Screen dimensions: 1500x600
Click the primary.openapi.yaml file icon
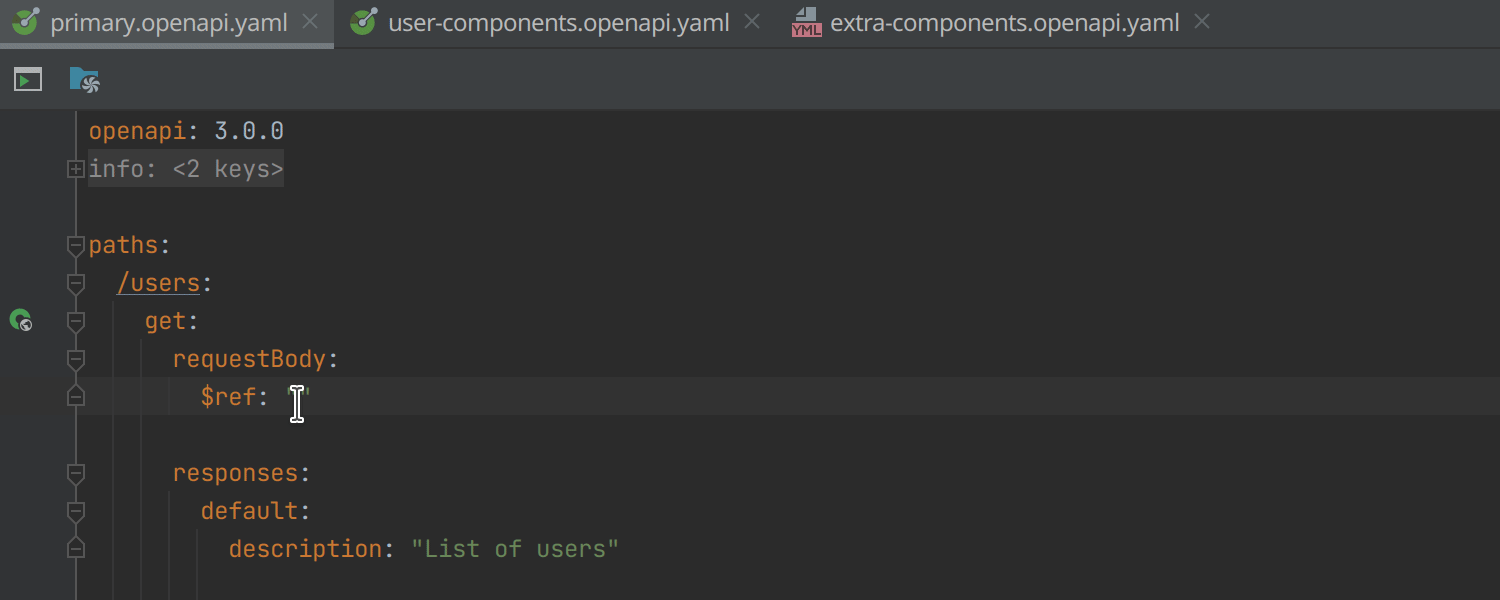25,22
